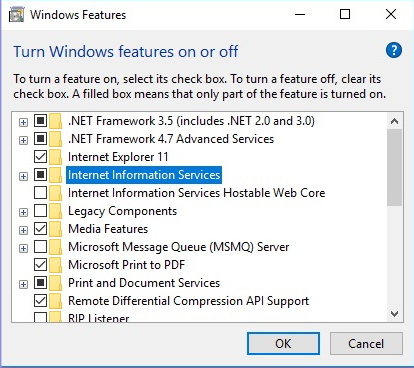Click the folder icon beside Internet Information Services

pyautogui.click(x=55, y=175)
